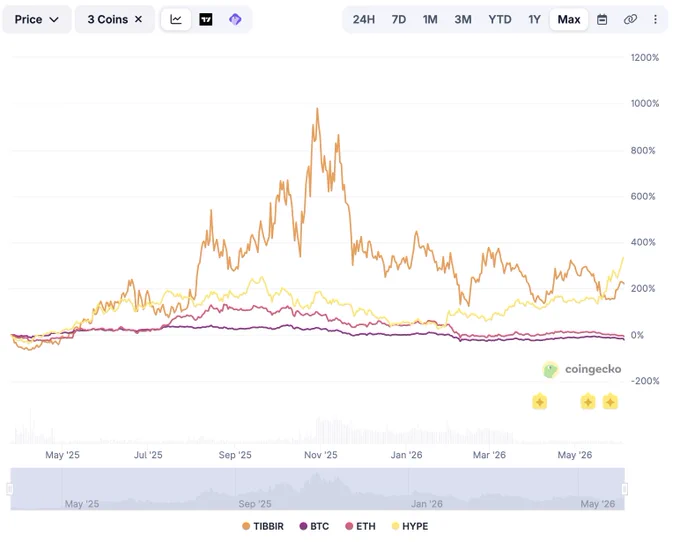
Task: Click the 3 Coins selector label
Action: (108, 20)
